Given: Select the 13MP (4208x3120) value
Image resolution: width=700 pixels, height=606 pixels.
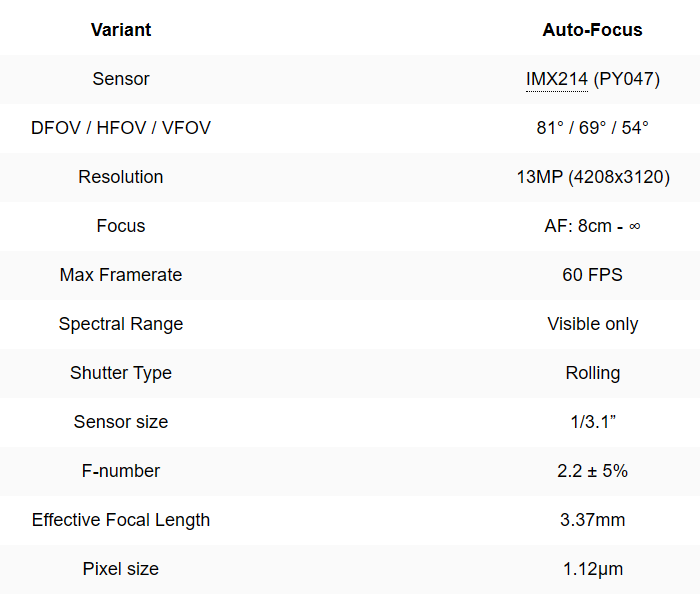Looking at the screenshot, I should pyautogui.click(x=593, y=177).
